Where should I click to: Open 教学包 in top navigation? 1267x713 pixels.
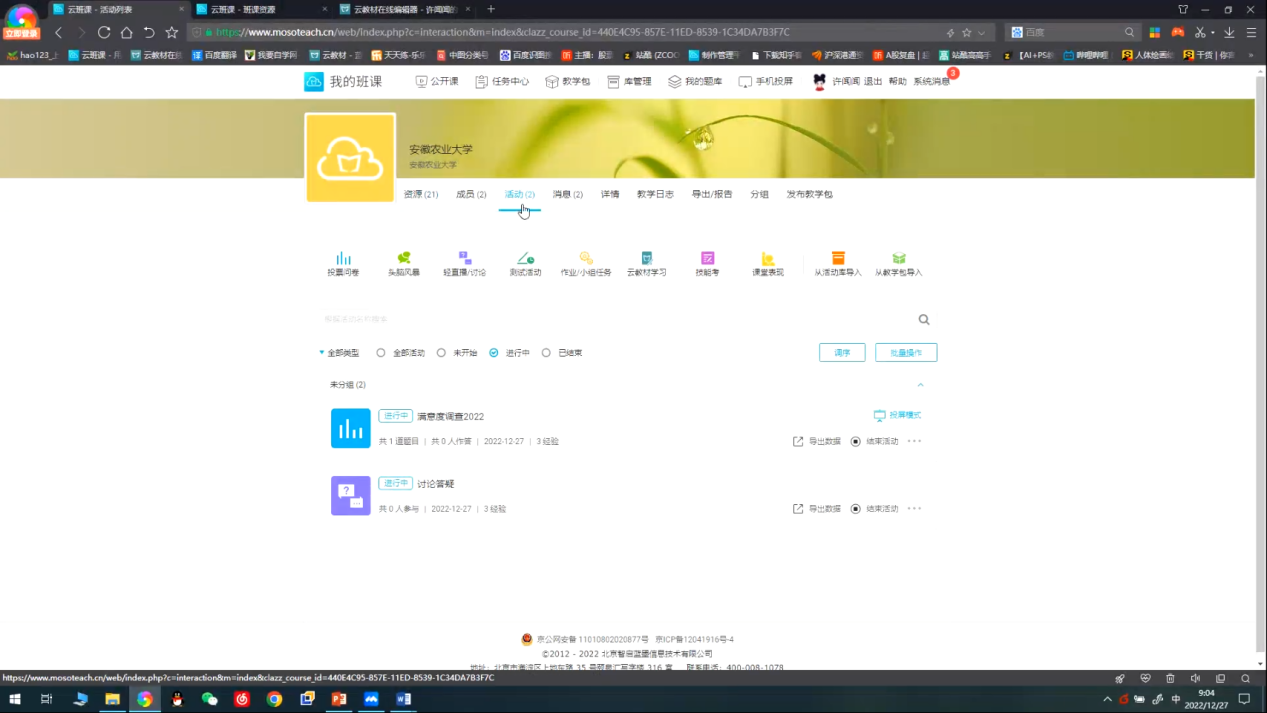coord(568,81)
